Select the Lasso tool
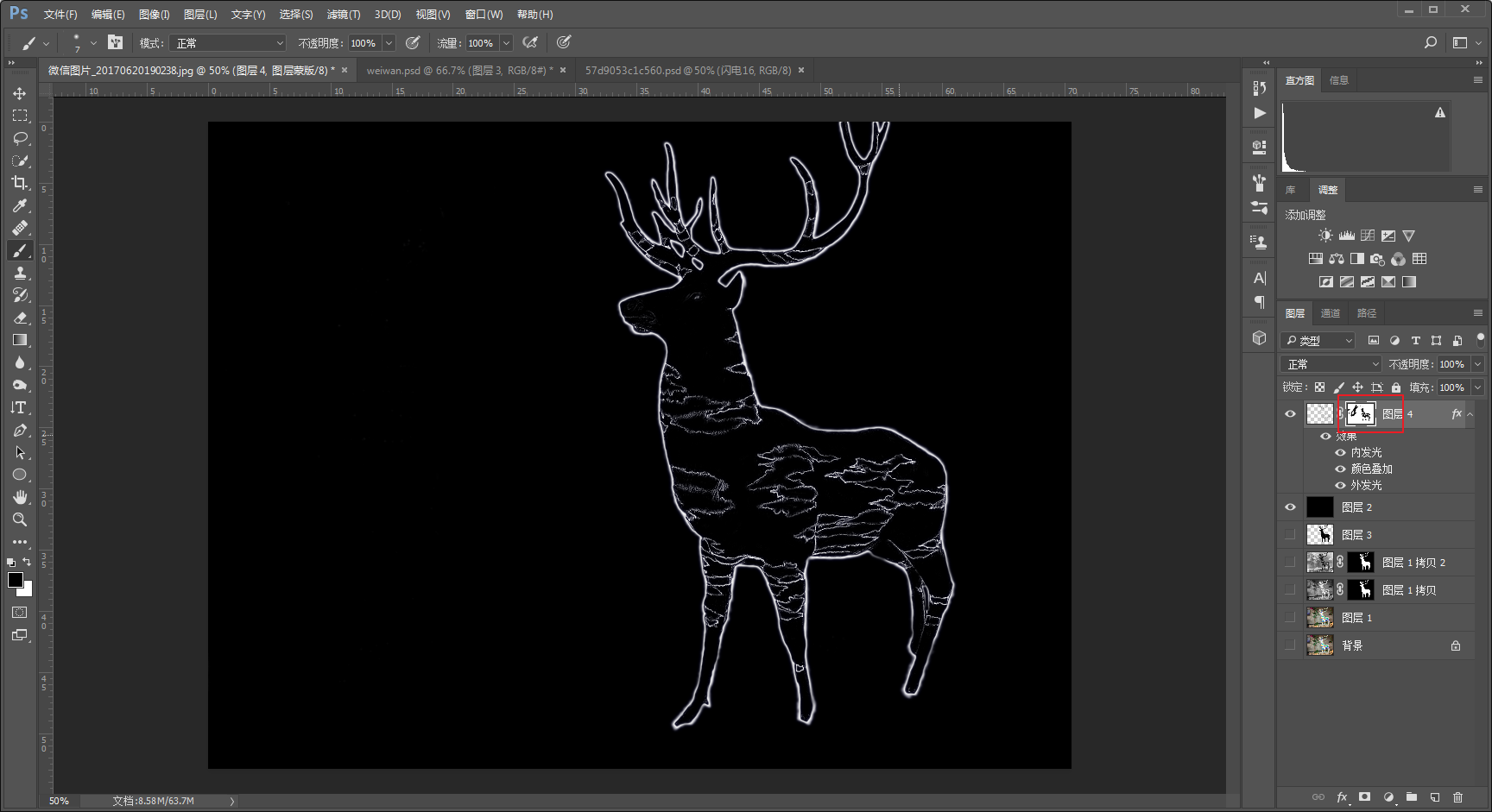 19,138
